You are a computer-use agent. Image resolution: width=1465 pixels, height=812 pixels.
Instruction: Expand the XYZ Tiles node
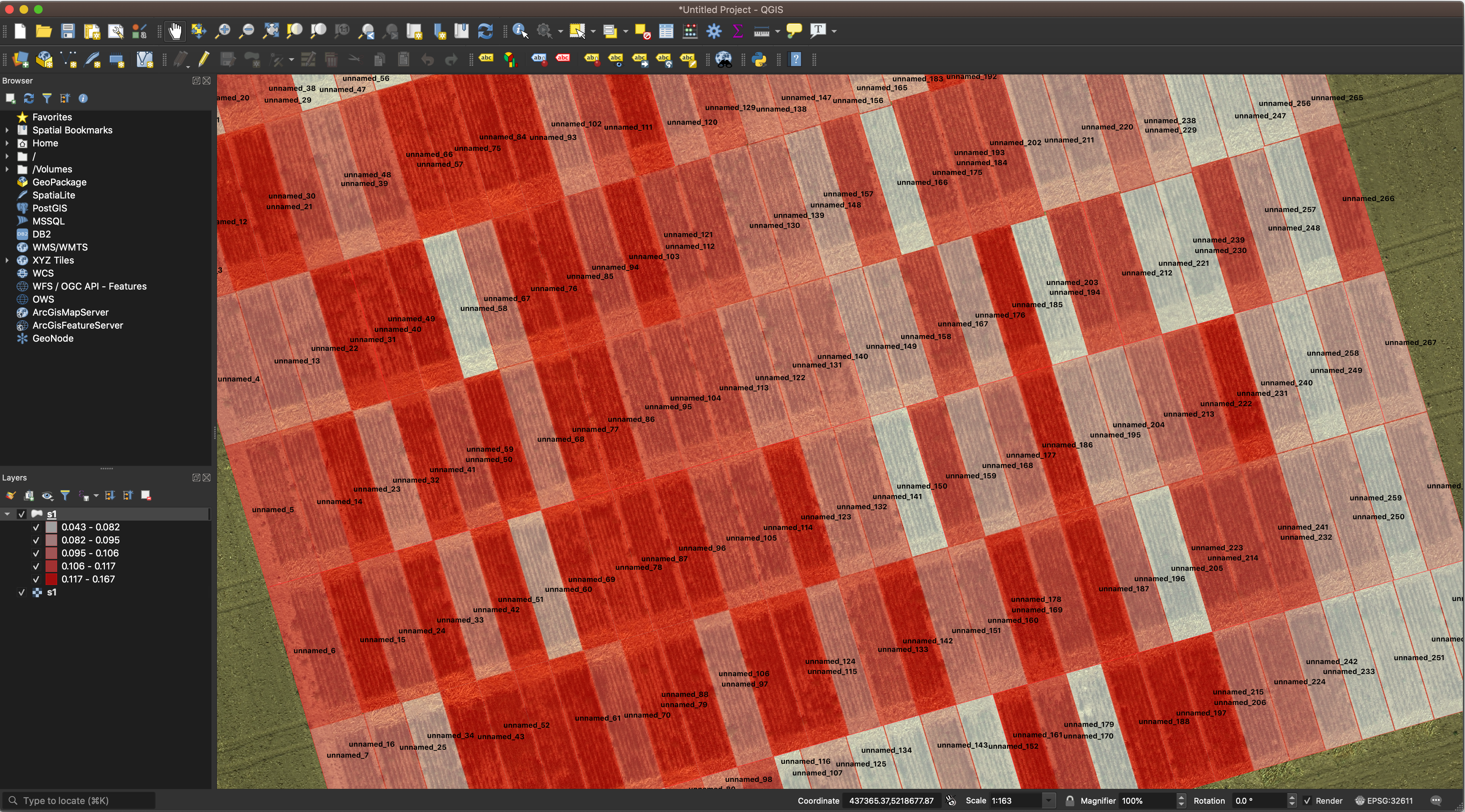7,260
